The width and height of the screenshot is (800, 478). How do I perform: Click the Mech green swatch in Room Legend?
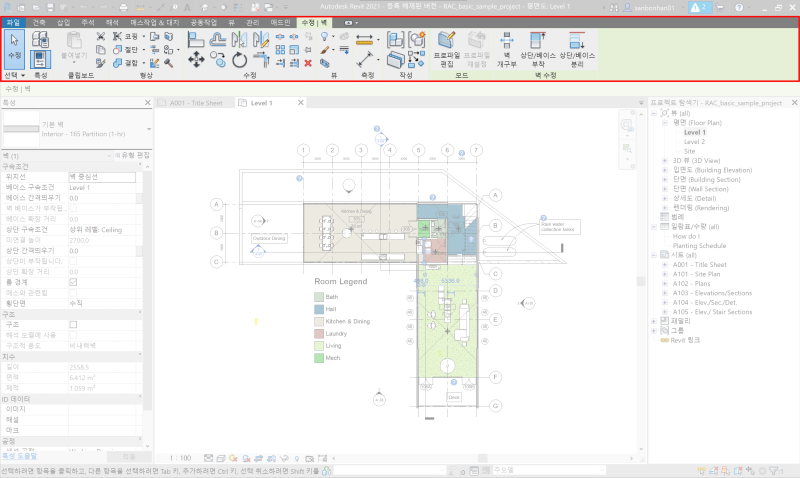coord(319,358)
